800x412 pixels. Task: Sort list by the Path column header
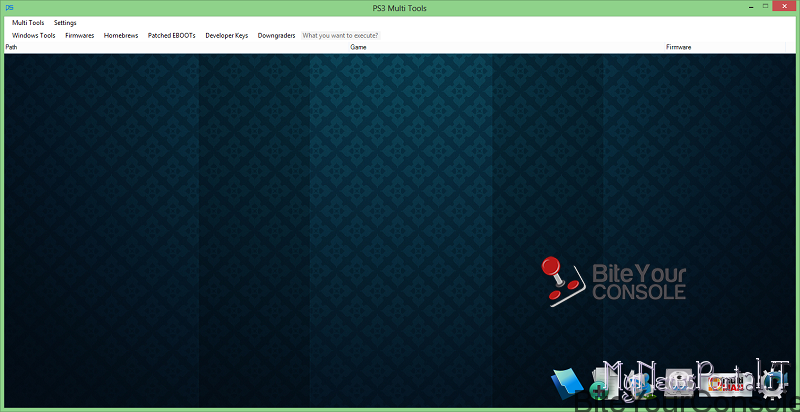(176, 47)
